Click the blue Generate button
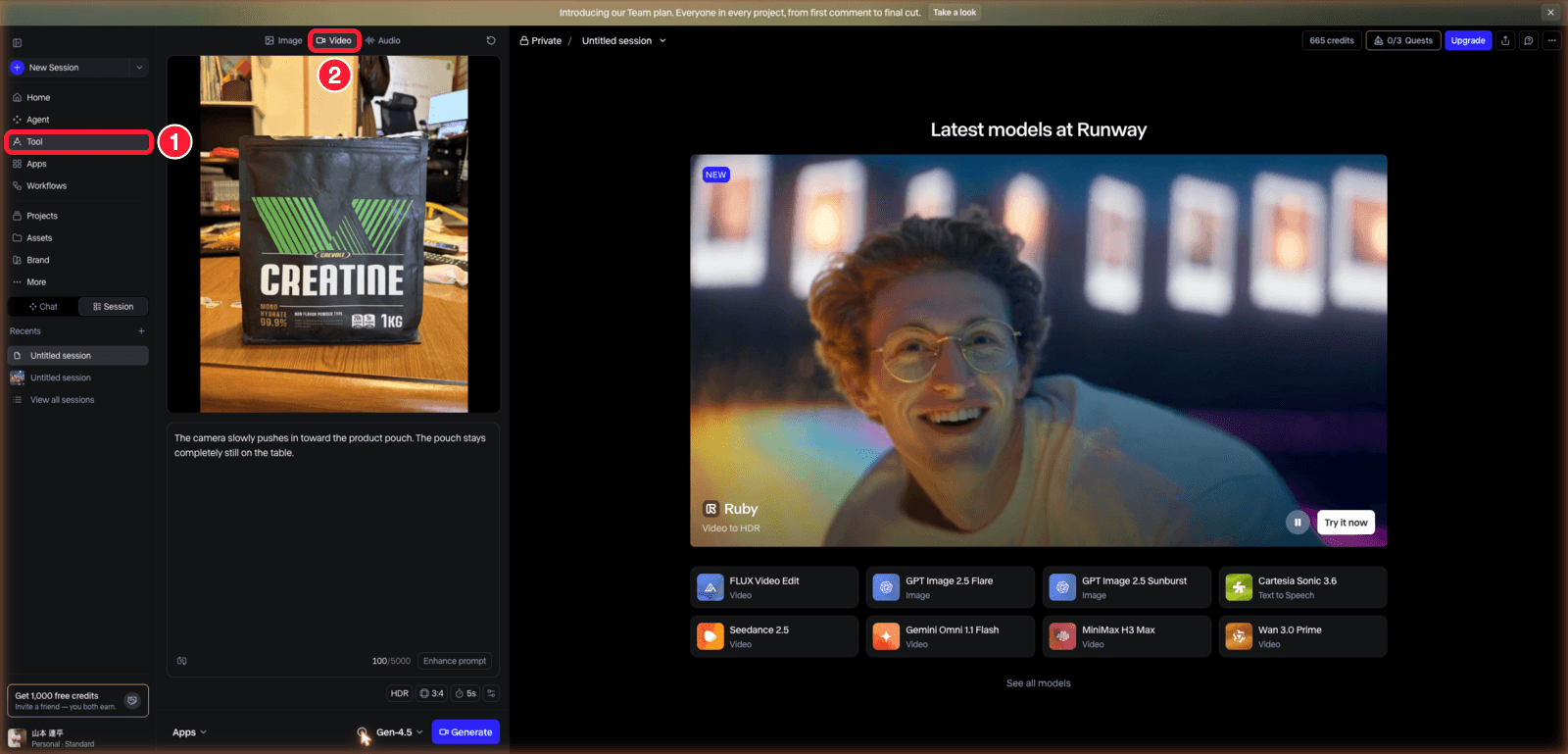The image size is (1568, 754). (465, 732)
